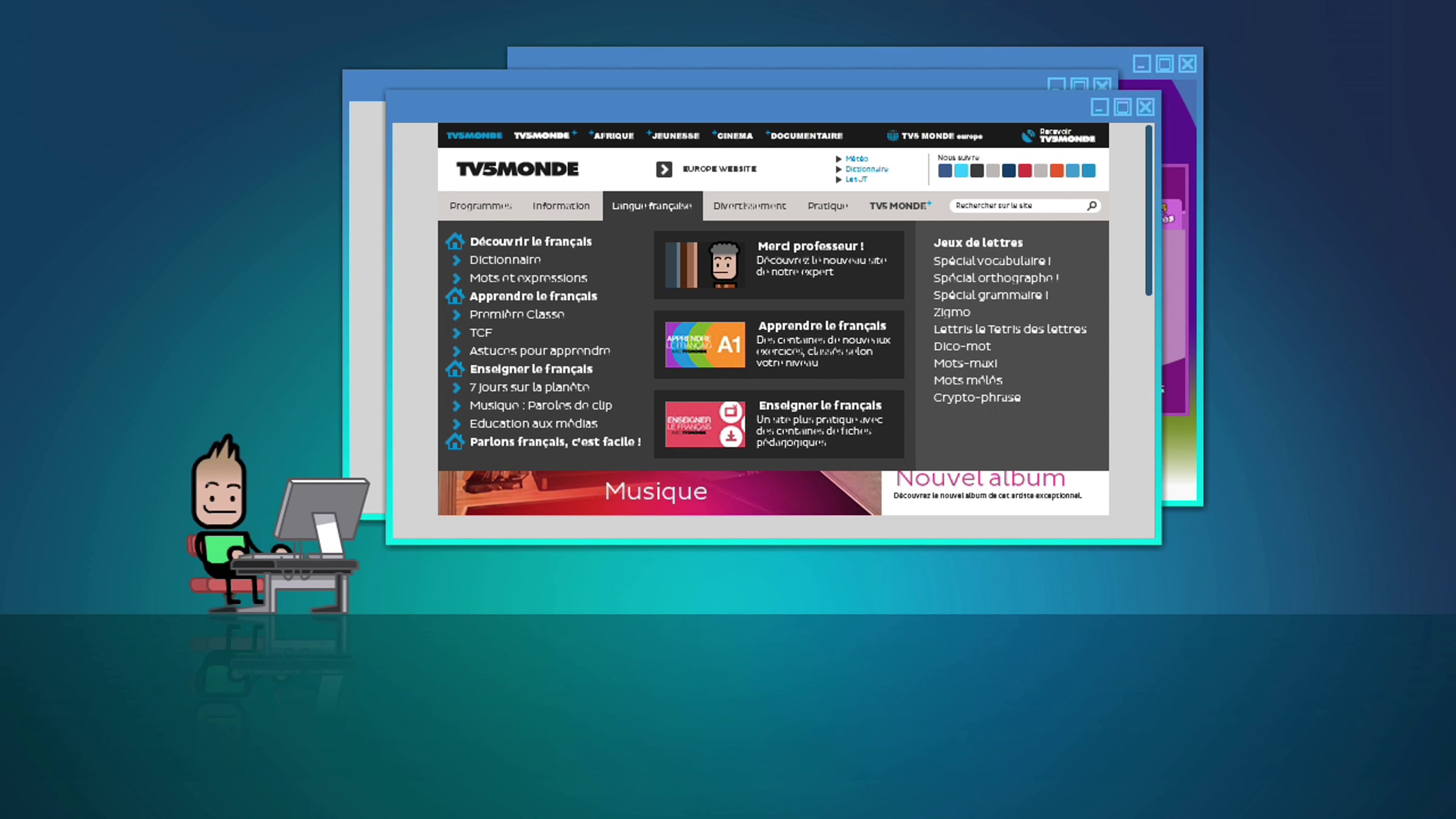Click the search magnifier icon
1456x819 pixels.
(x=1091, y=206)
